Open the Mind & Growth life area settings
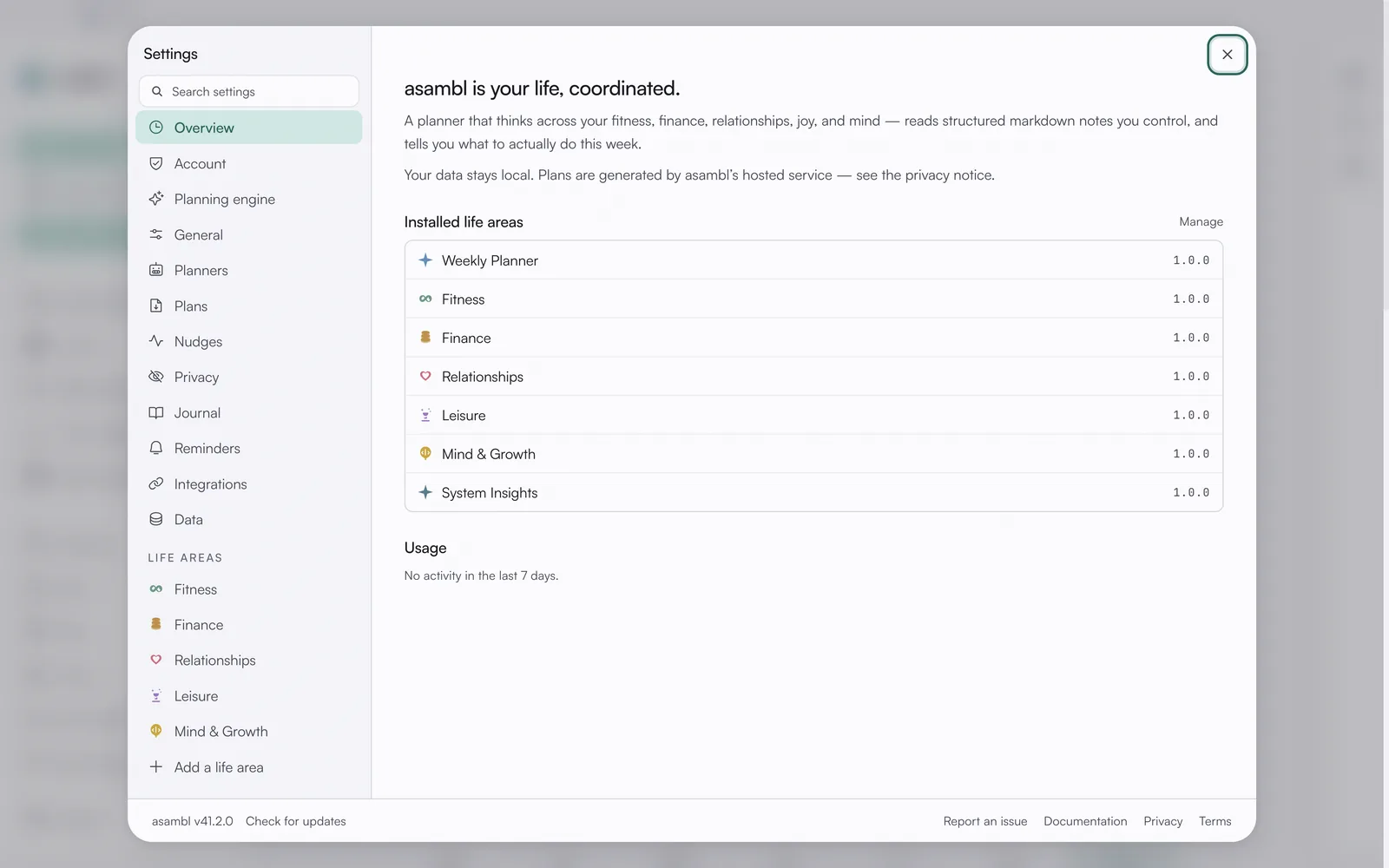Viewport: 1389px width, 868px height. (248, 731)
